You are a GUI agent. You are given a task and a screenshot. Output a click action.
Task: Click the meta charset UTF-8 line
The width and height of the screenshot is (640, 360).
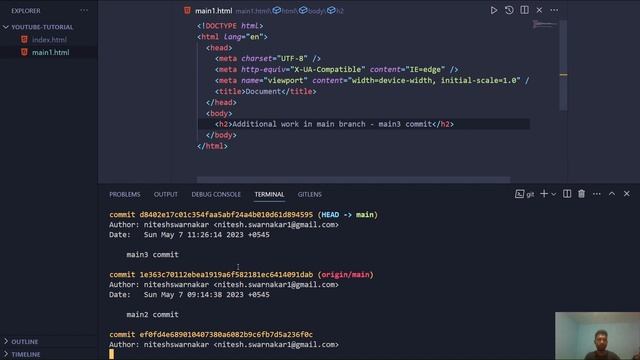268,59
